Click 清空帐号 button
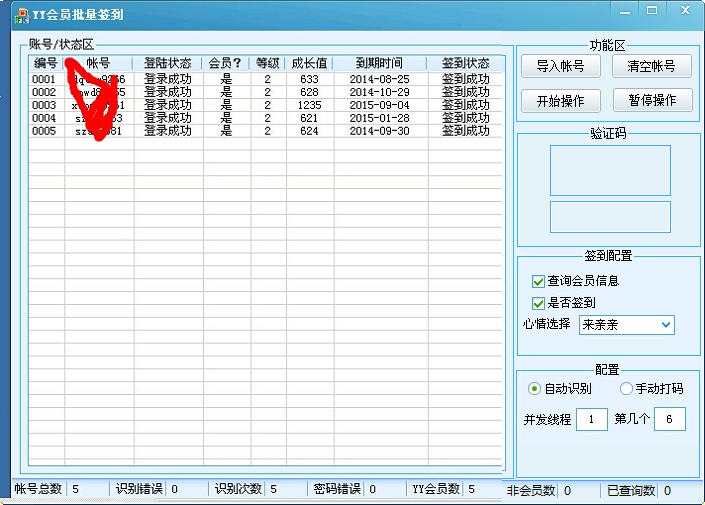 [651, 67]
